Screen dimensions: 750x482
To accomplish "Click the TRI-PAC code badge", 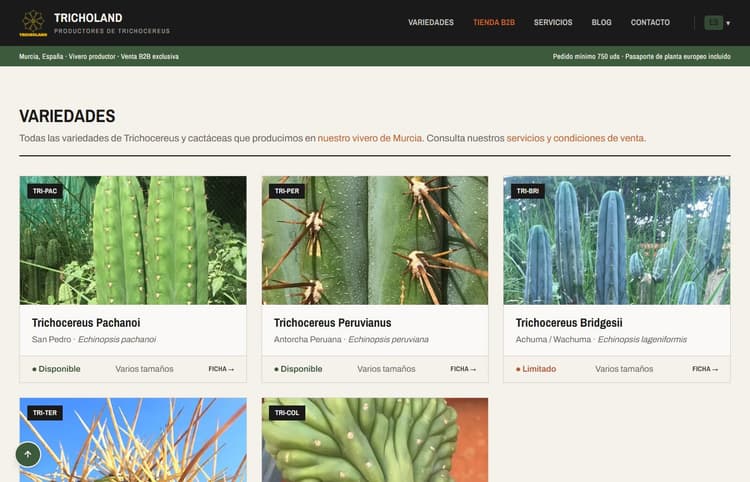I will [45, 191].
